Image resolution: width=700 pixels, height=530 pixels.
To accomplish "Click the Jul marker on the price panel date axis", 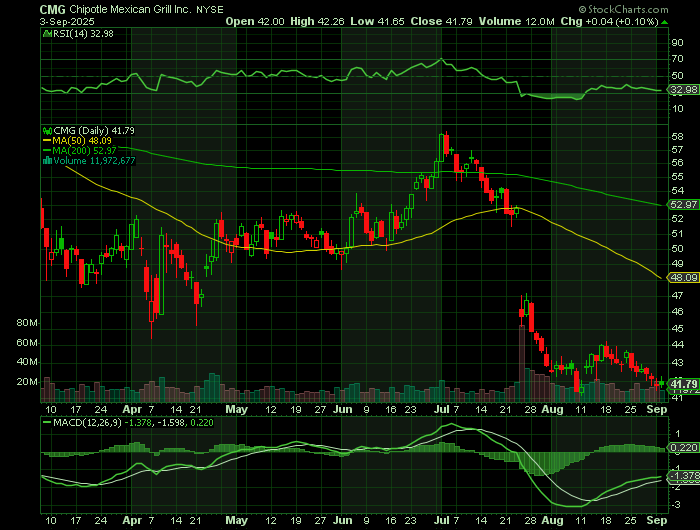I will [x=441, y=409].
